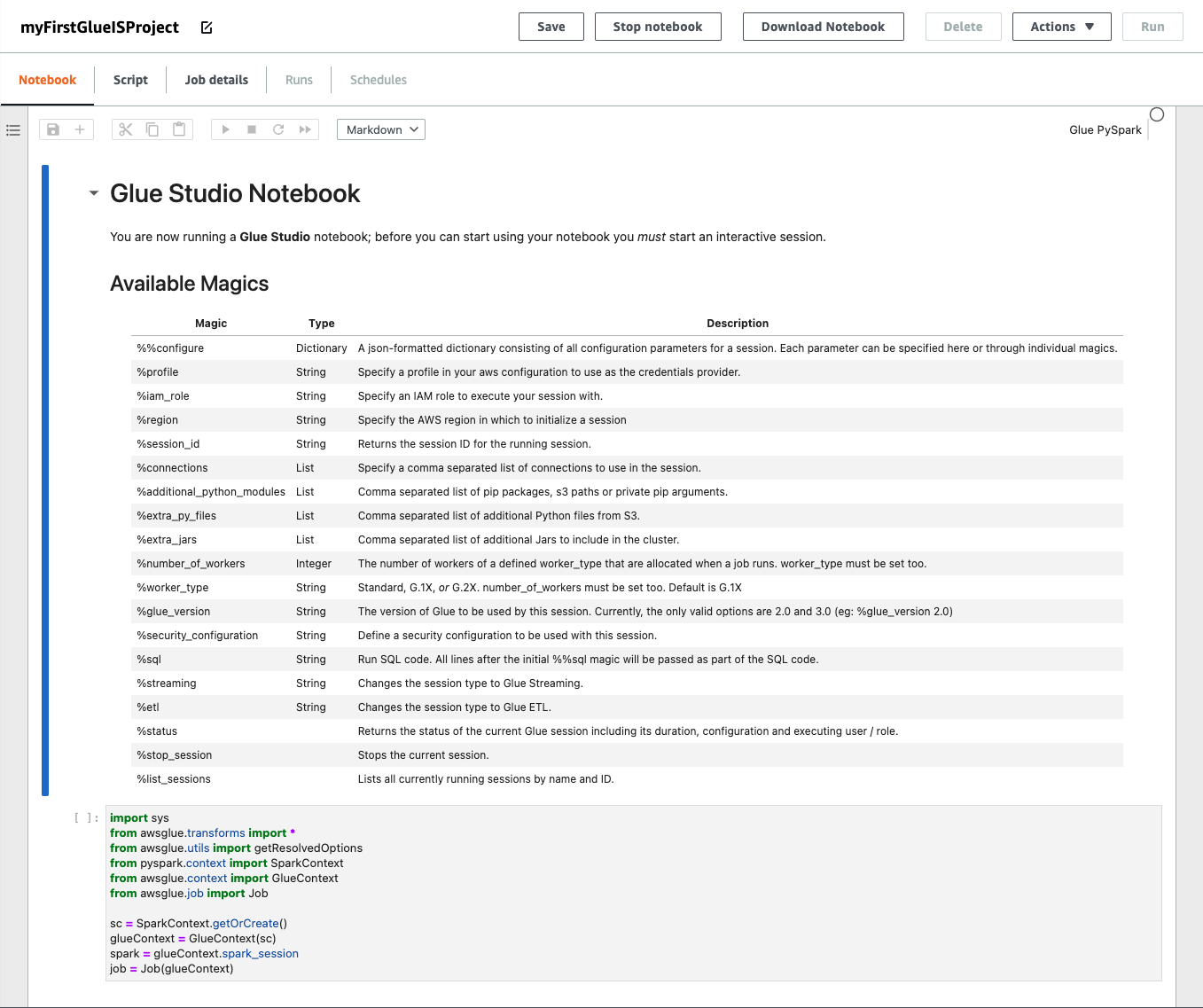Screen dimensions: 1203x1008
Task: Click the Available Magics heading
Action: click(x=190, y=284)
